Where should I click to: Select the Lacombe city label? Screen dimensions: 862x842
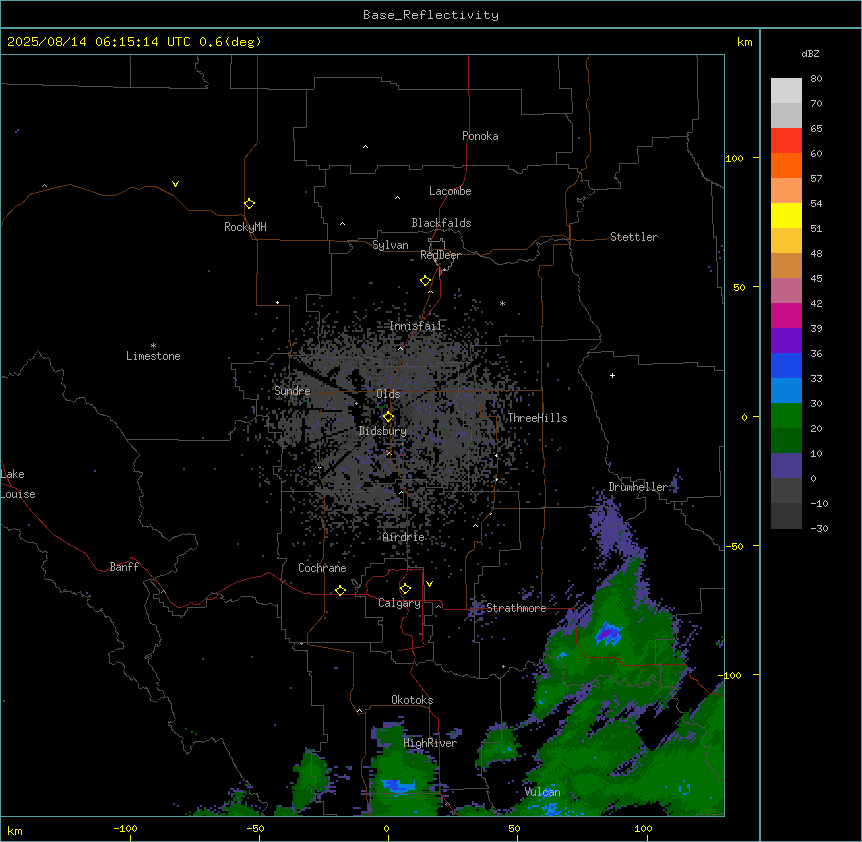pyautogui.click(x=450, y=191)
